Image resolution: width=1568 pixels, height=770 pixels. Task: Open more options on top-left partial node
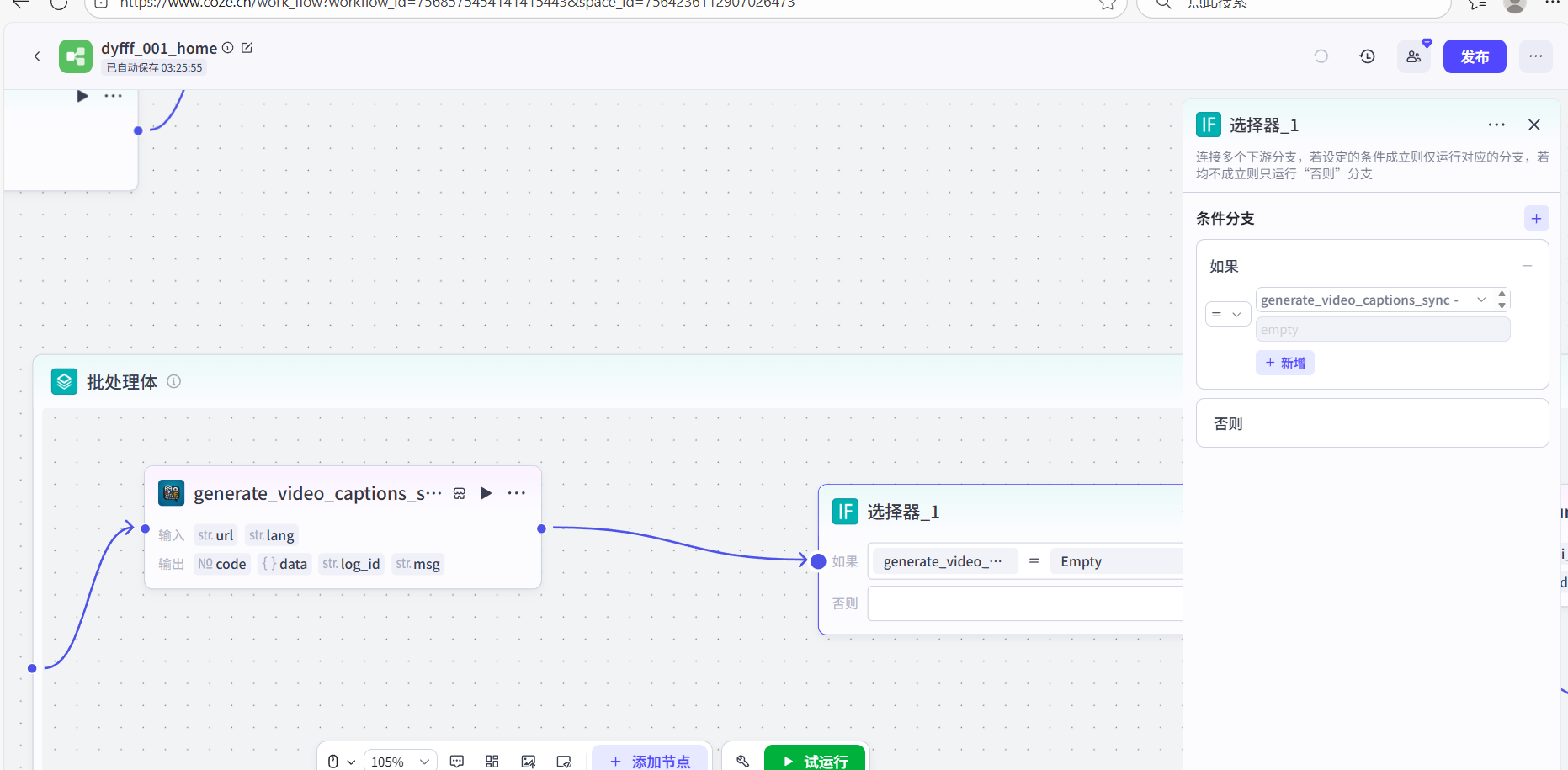coord(113,96)
